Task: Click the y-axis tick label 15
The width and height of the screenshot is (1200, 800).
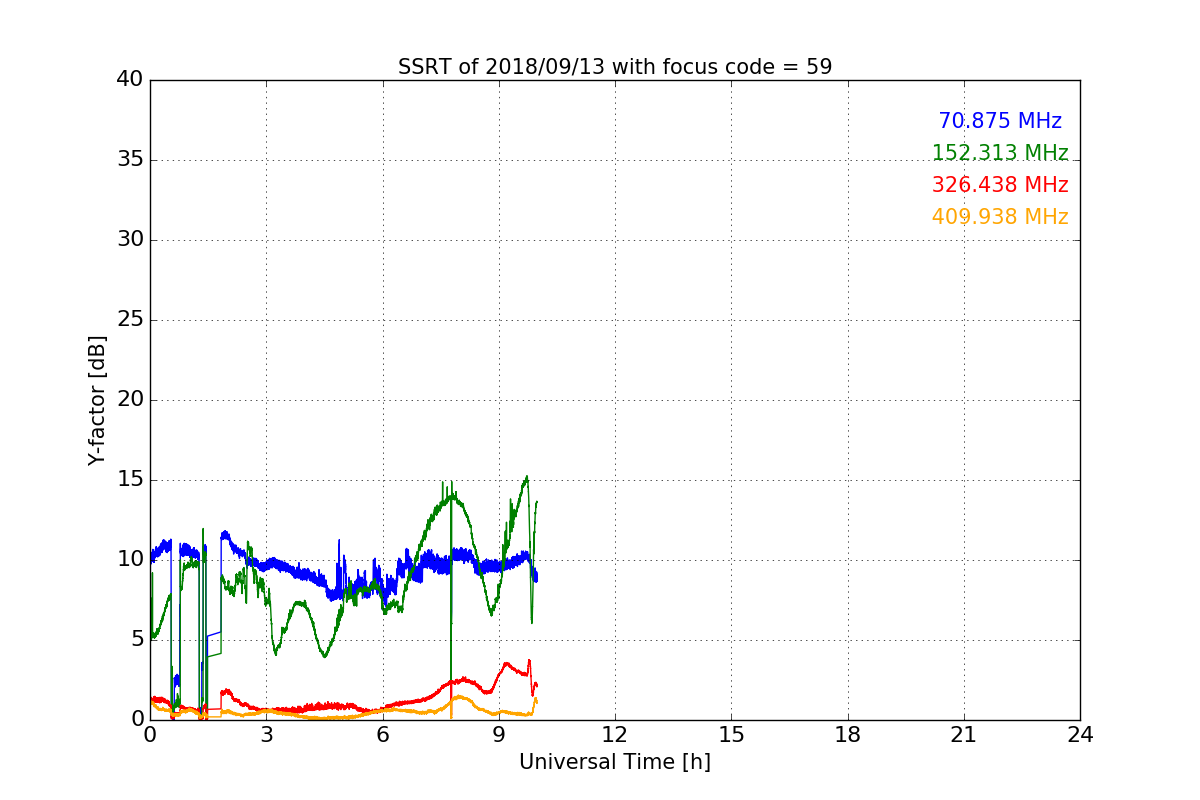Action: pyautogui.click(x=130, y=480)
